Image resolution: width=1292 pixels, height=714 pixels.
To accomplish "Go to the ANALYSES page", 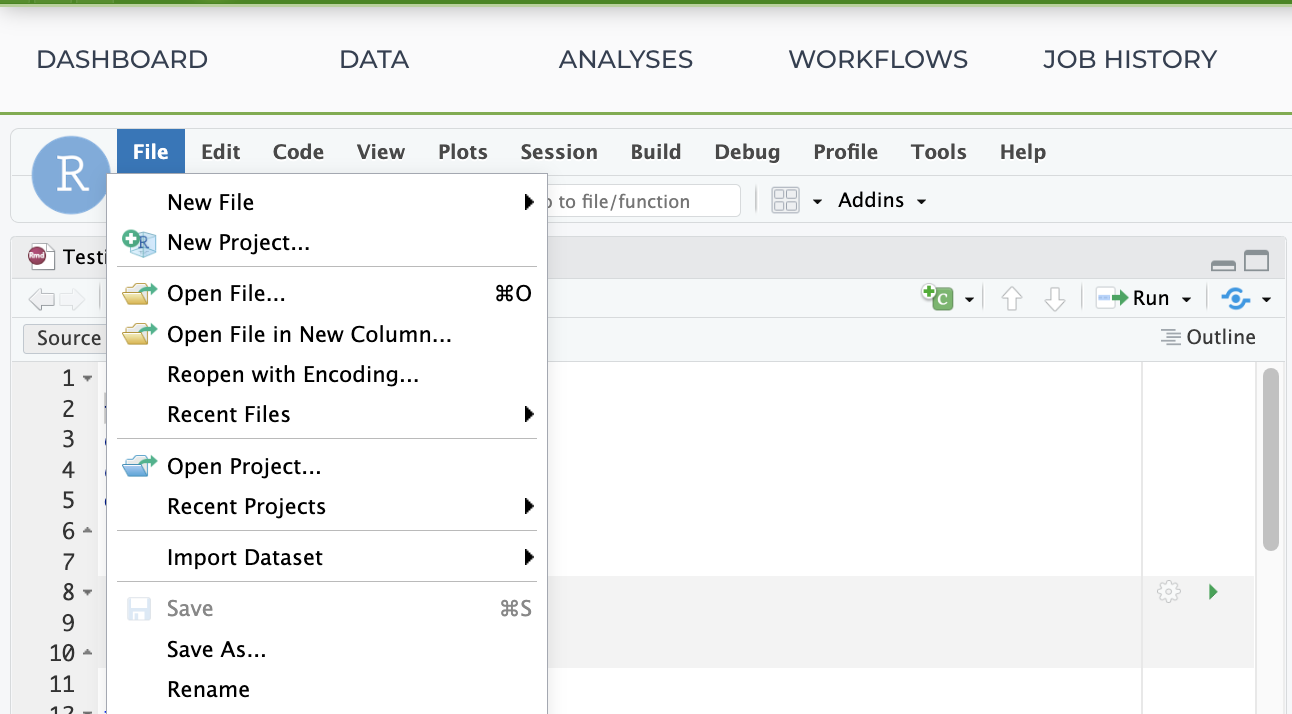I will coord(626,60).
